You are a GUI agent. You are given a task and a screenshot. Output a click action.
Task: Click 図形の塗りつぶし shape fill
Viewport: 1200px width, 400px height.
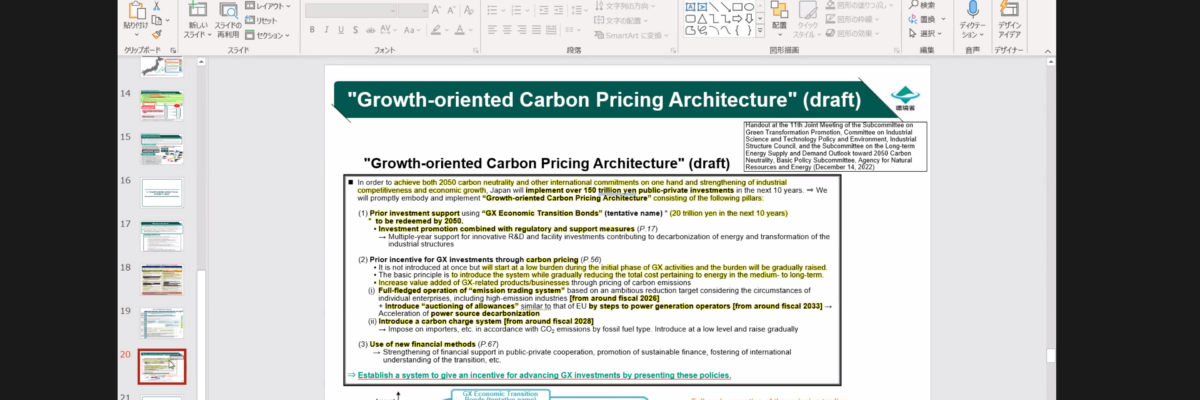(859, 5)
